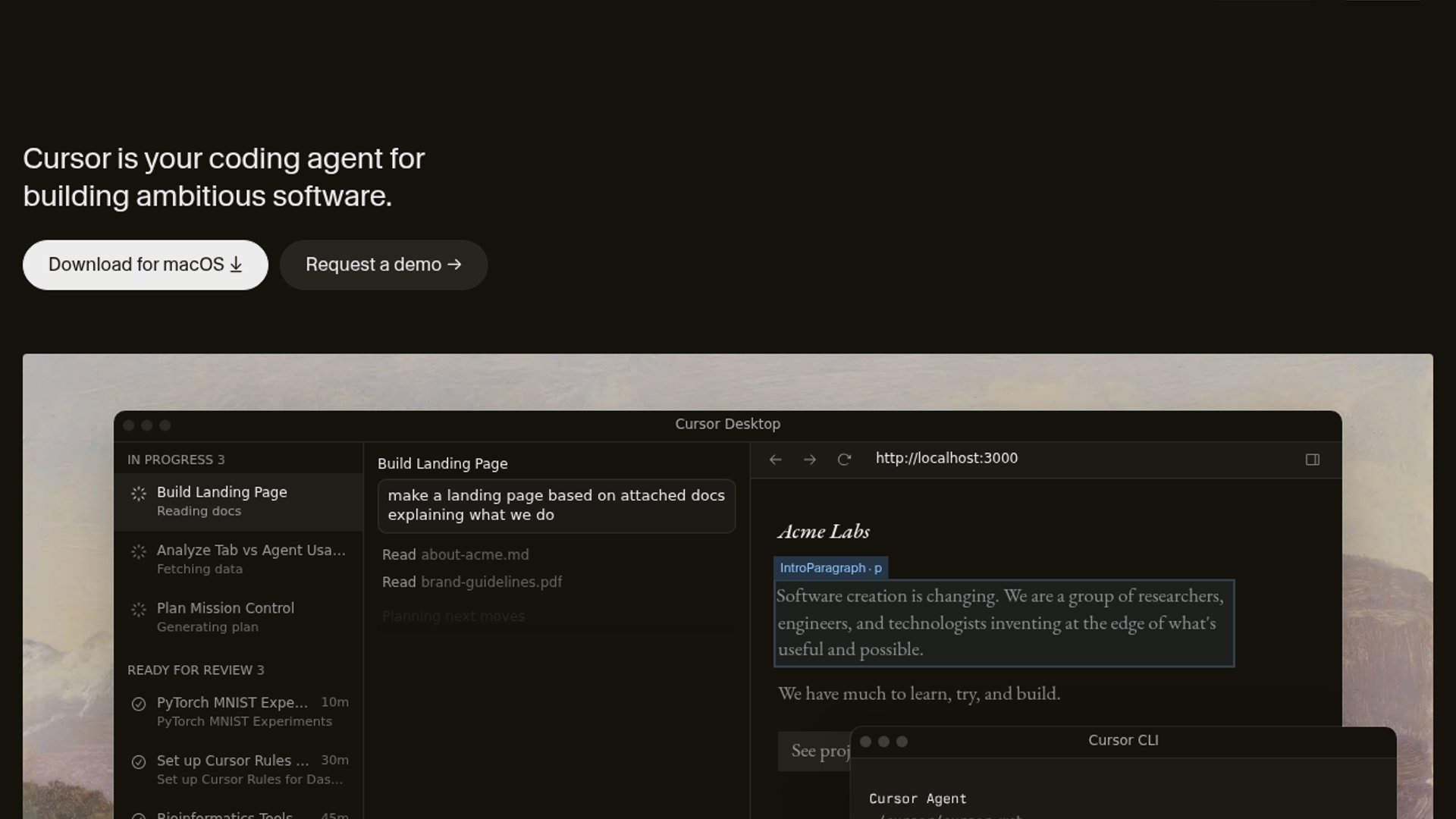Open the about-acme.md read entry
The image size is (1456, 819).
(x=456, y=555)
